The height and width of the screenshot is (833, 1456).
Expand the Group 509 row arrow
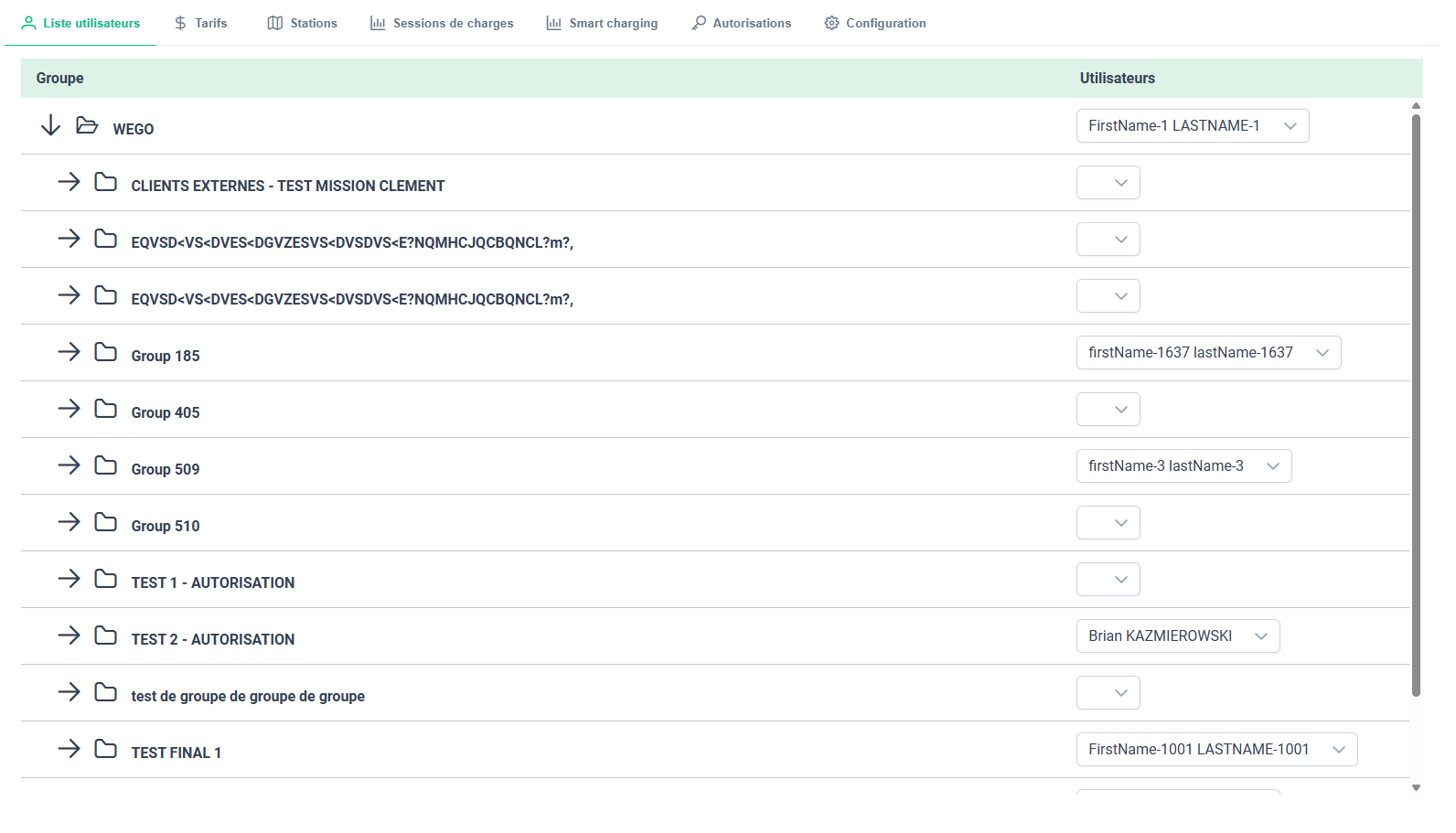tap(70, 465)
